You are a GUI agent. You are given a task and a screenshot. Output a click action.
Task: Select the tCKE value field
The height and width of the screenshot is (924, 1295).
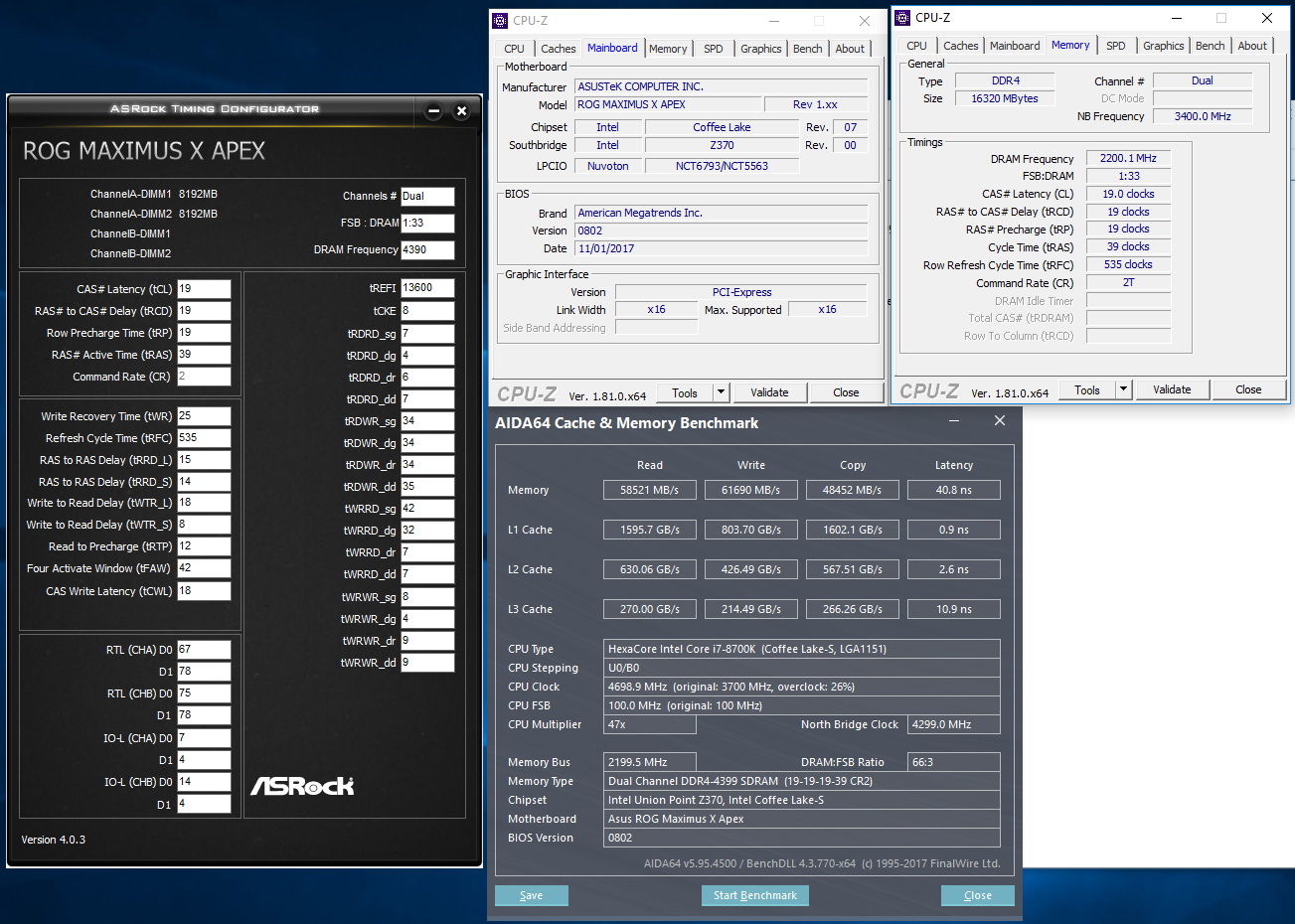click(427, 311)
